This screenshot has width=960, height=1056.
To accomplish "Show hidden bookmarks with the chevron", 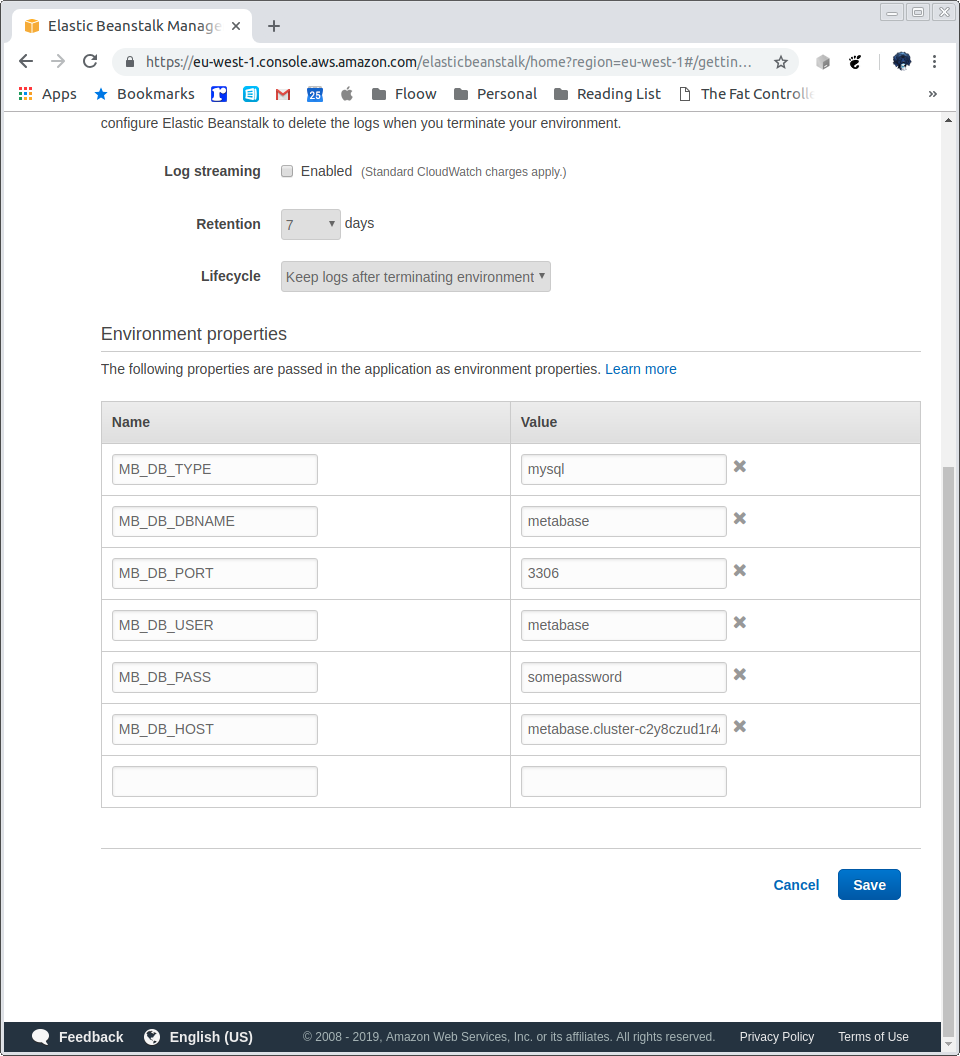I will tap(932, 94).
